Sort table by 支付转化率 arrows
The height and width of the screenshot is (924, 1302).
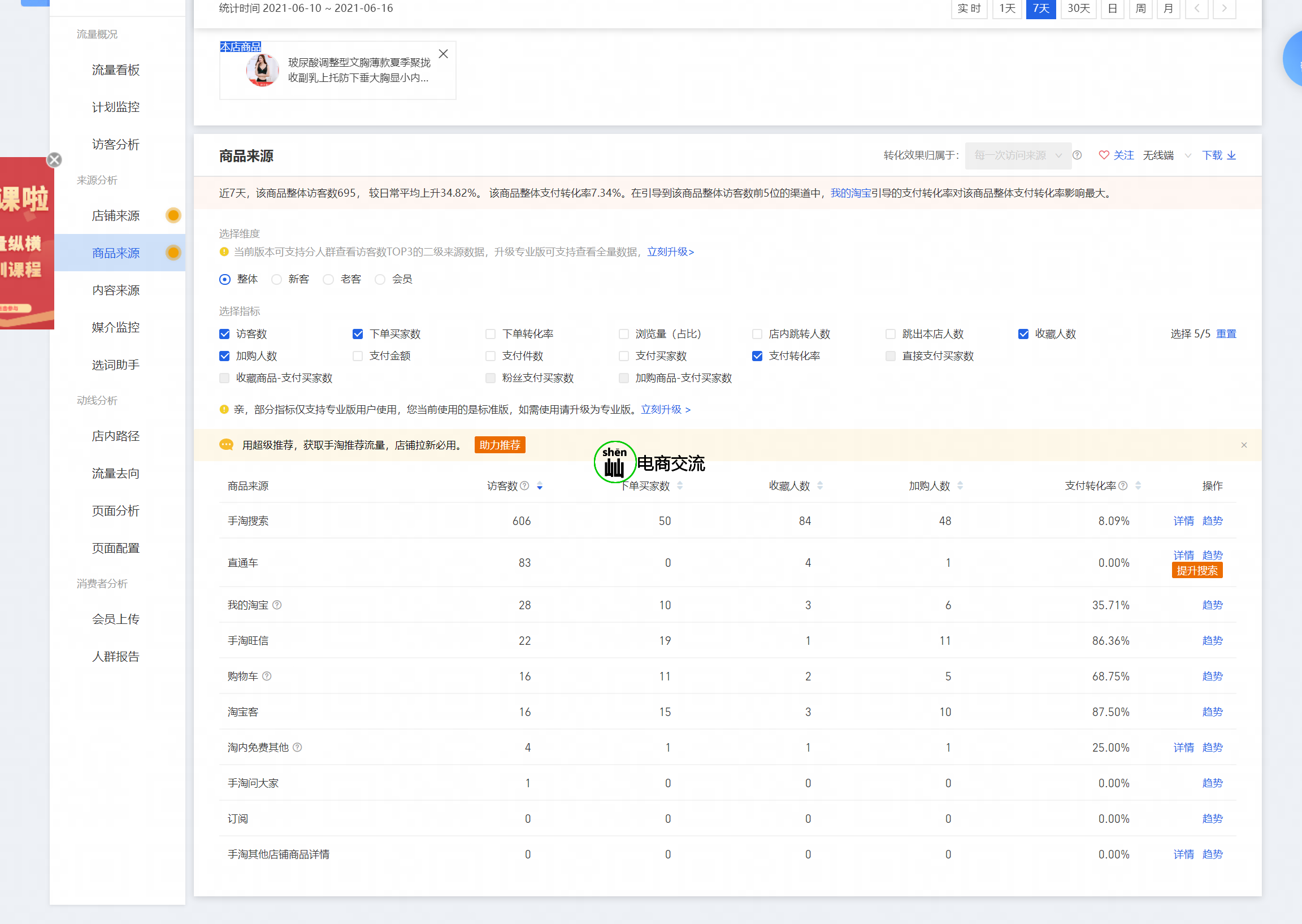tap(1138, 485)
